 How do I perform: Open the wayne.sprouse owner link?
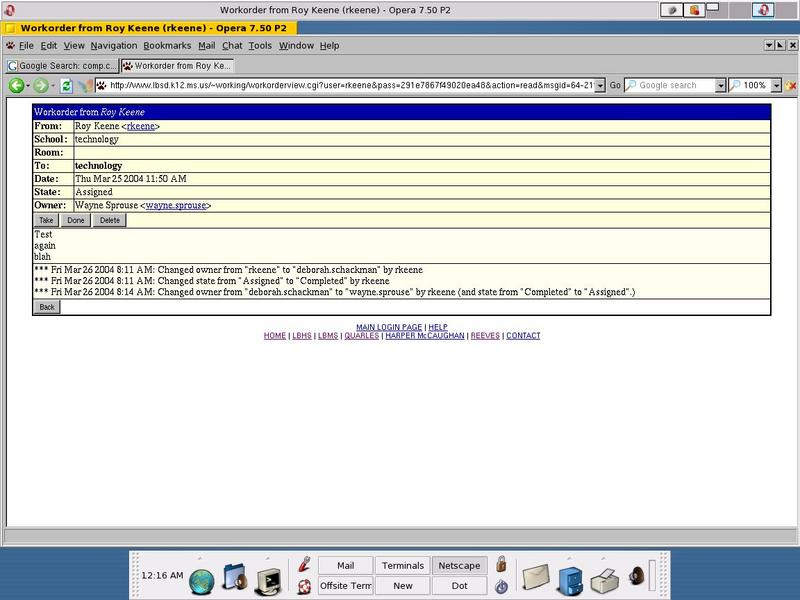[x=176, y=205]
